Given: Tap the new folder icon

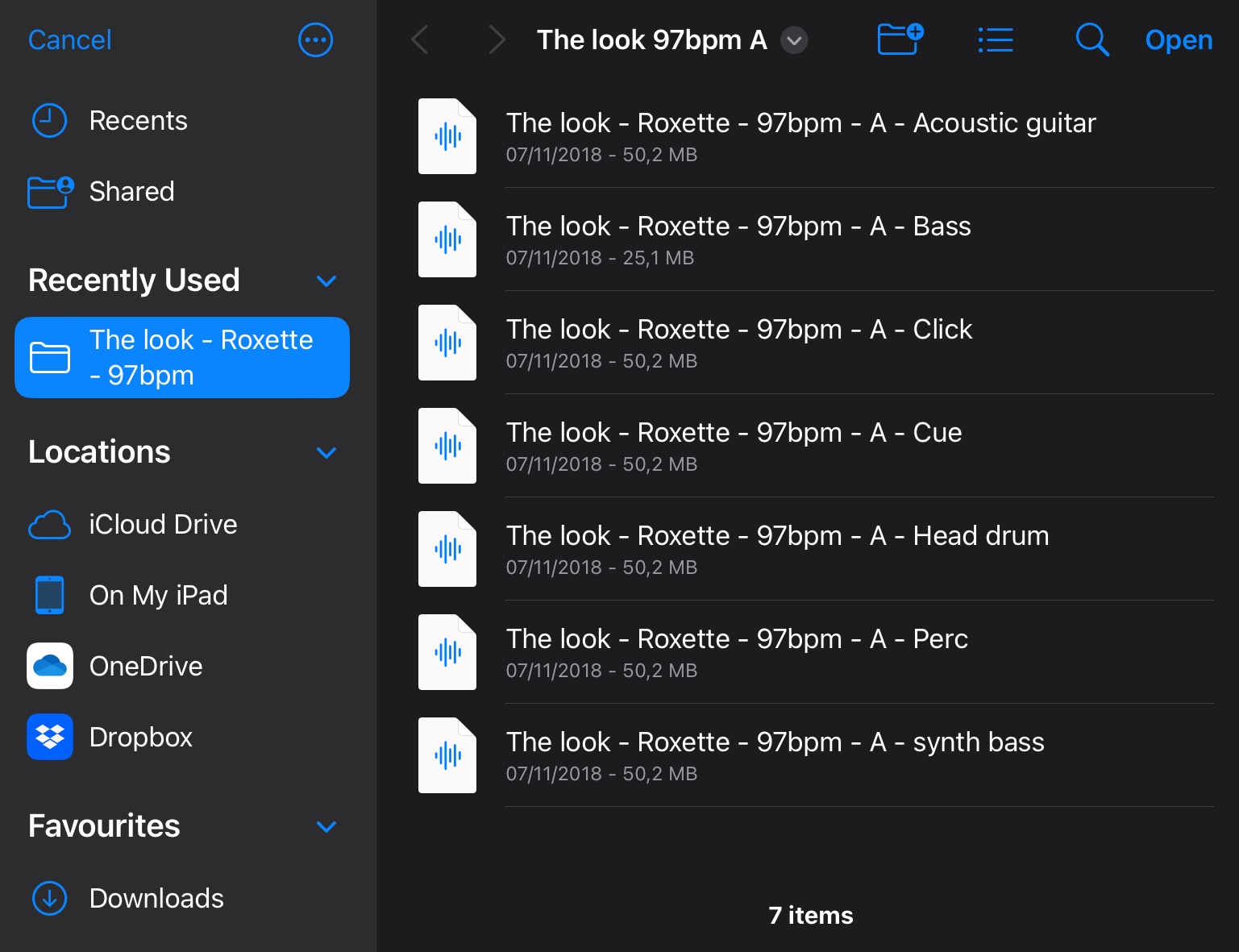Looking at the screenshot, I should [x=900, y=39].
